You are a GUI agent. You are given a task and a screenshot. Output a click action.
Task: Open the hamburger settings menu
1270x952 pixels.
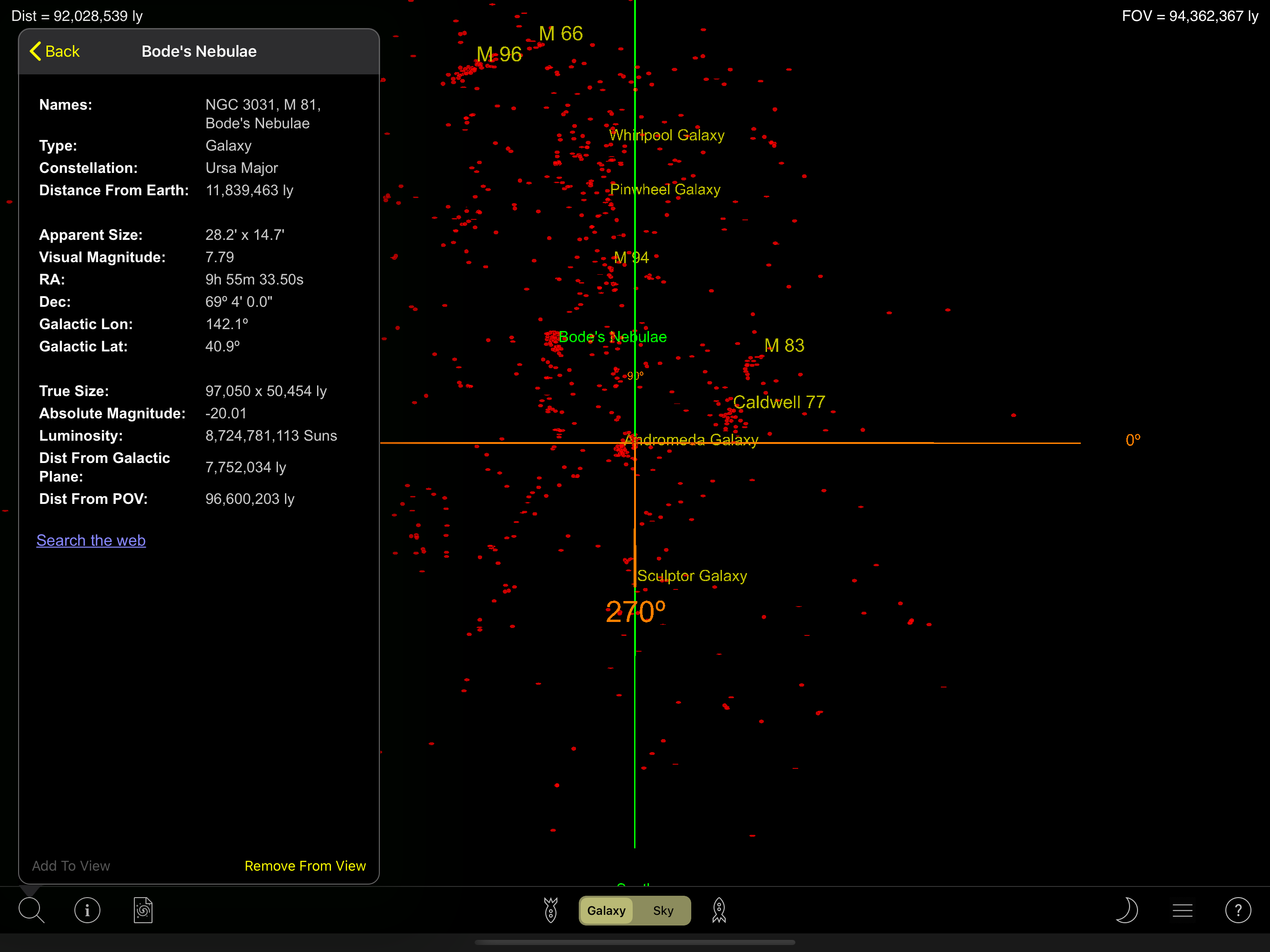click(x=1182, y=910)
